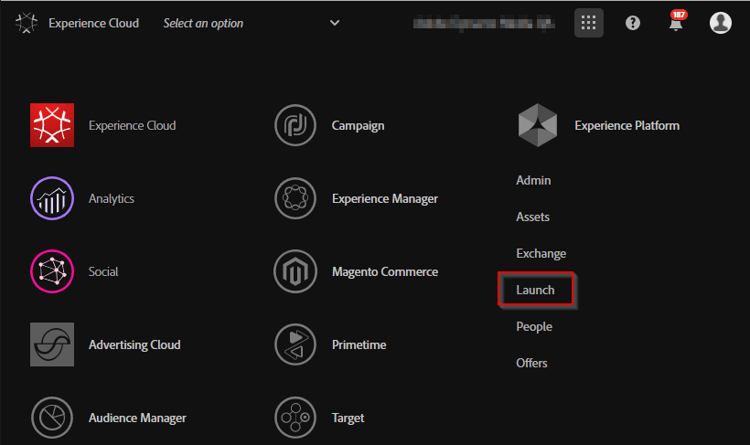Open the Target app icon
The width and height of the screenshot is (750, 445).
(295, 418)
